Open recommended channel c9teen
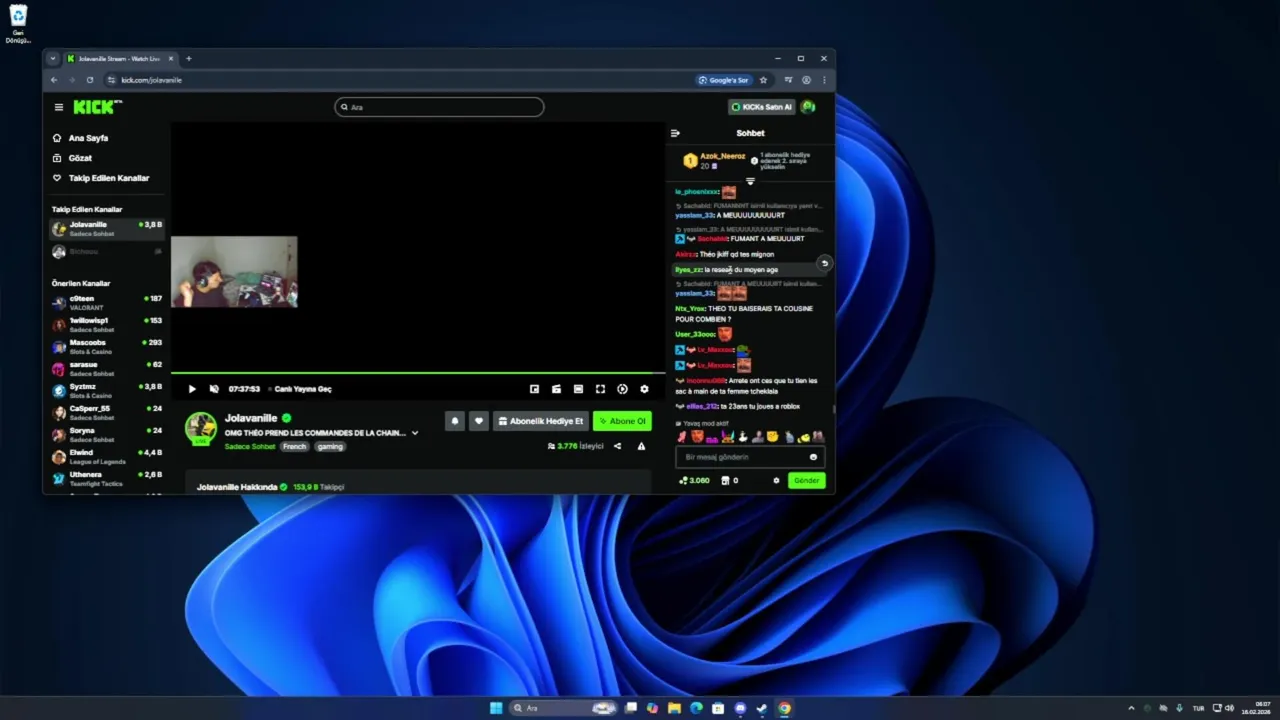Viewport: 1280px width, 720px height. point(107,302)
